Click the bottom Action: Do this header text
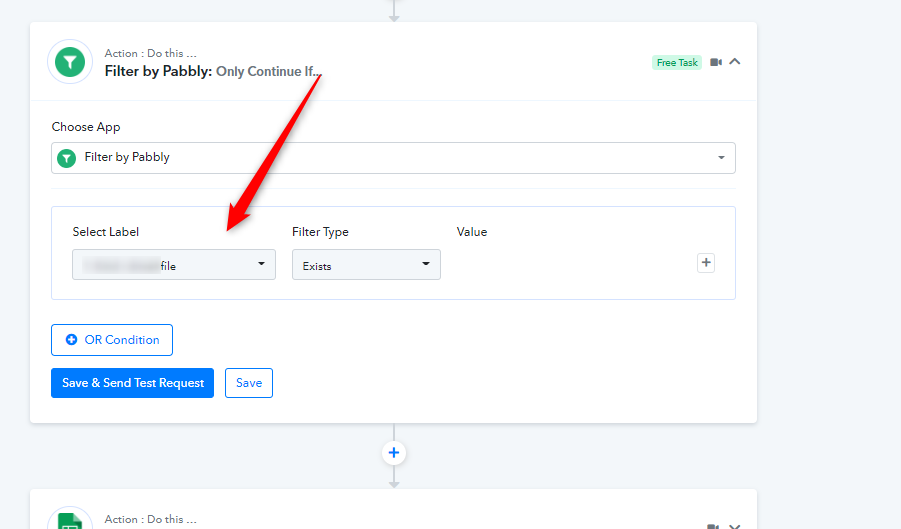 coord(151,519)
